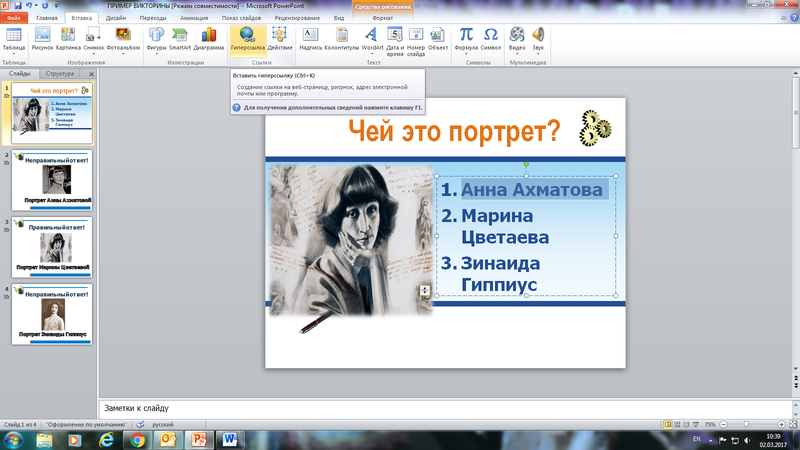This screenshot has height=450, width=800.
Task: Switch to Reading view in status bar
Action: pyautogui.click(x=686, y=424)
